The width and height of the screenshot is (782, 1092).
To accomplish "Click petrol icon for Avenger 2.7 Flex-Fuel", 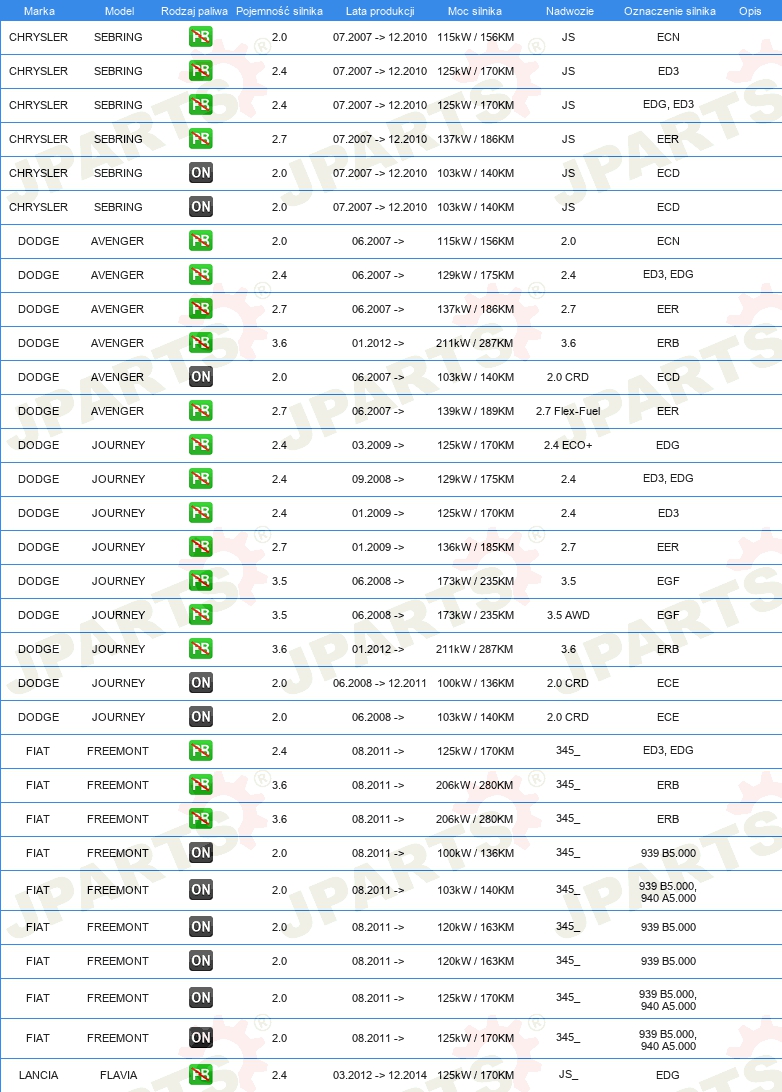I will click(201, 411).
